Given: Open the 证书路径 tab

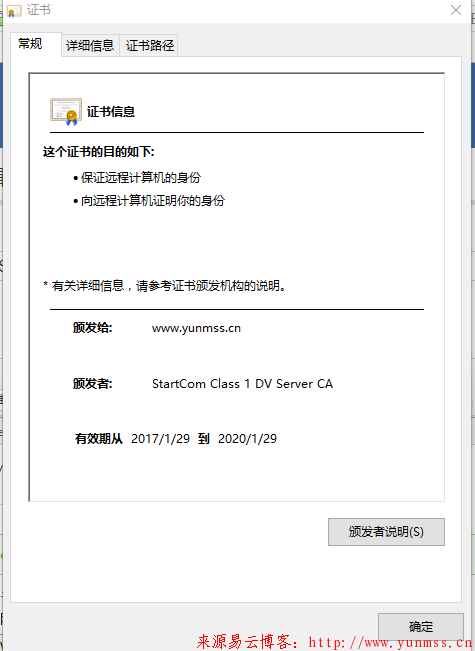Looking at the screenshot, I should pyautogui.click(x=149, y=45).
